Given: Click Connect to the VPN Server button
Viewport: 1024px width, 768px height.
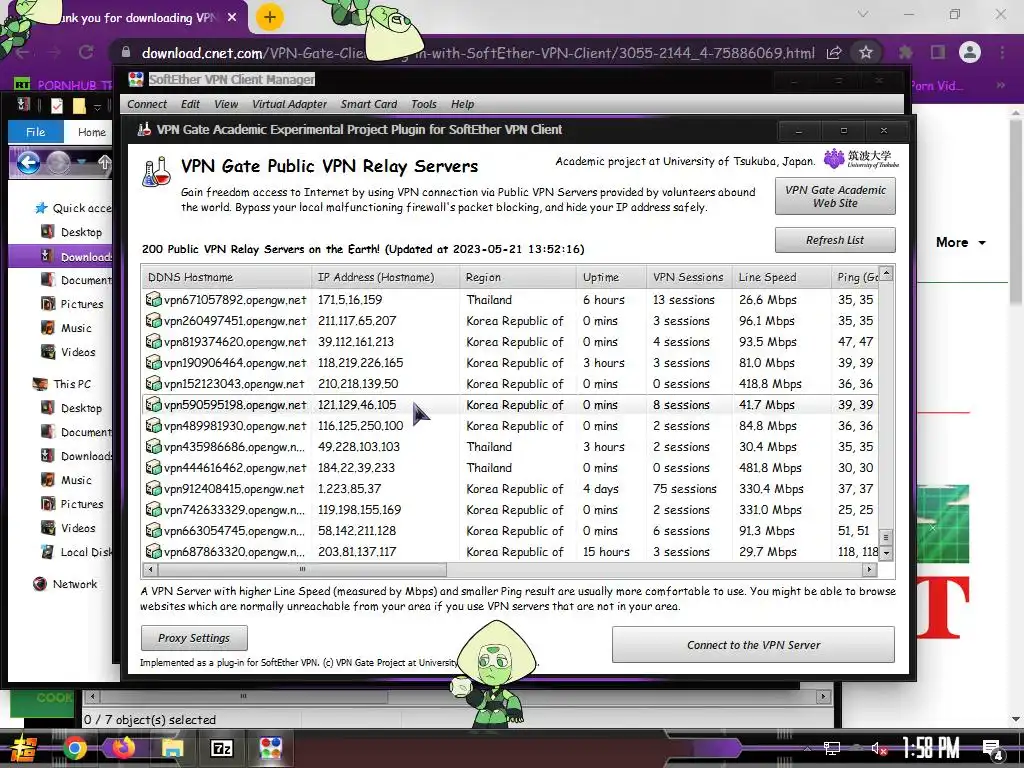Looking at the screenshot, I should coord(753,645).
